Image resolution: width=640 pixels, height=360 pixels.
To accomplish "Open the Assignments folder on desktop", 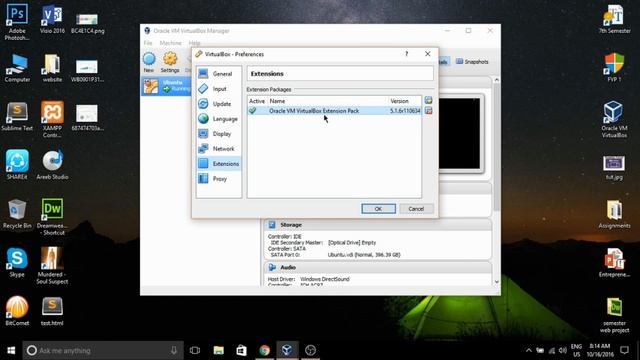I will 614,213.
